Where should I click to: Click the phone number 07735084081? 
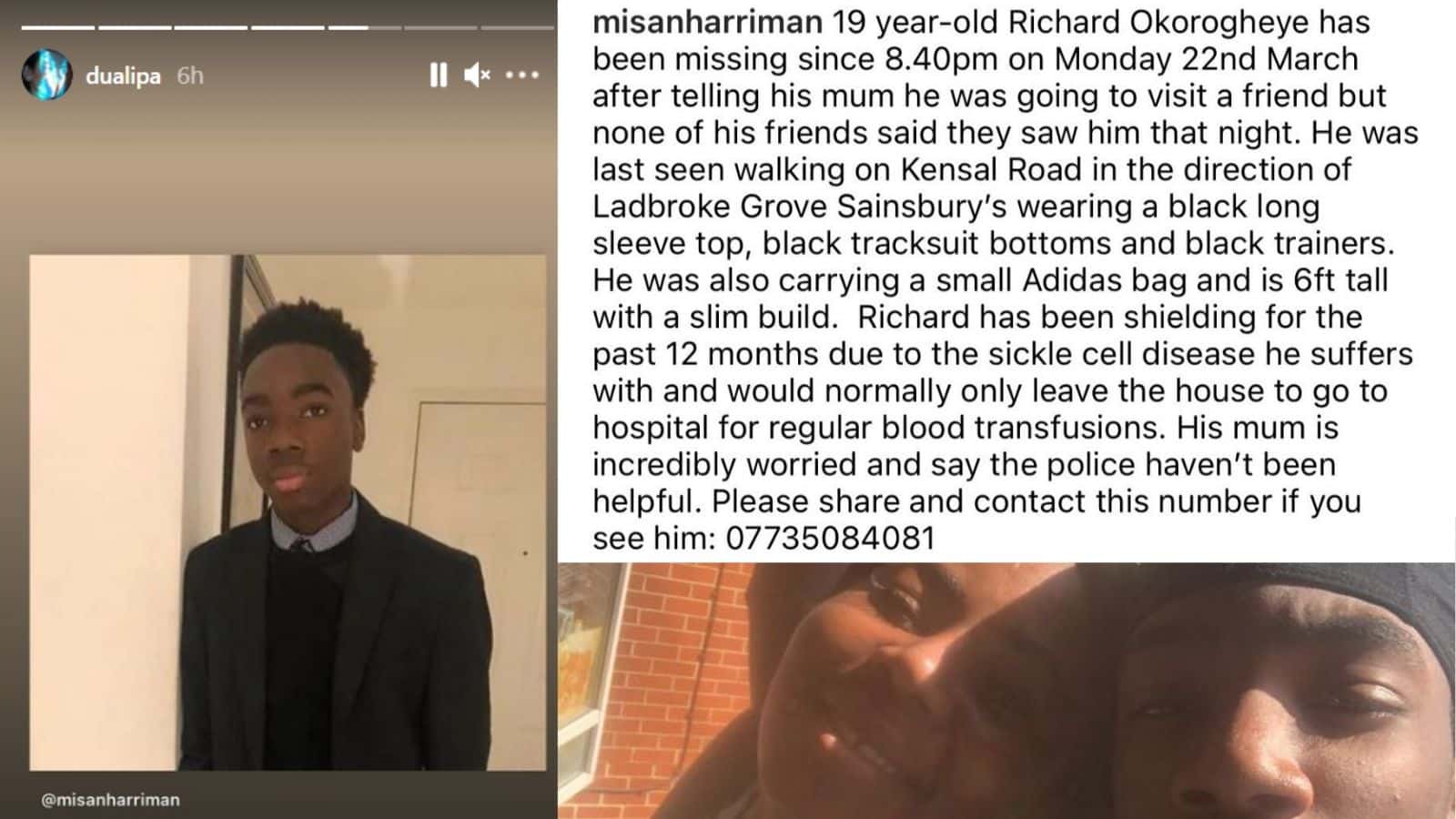830,538
